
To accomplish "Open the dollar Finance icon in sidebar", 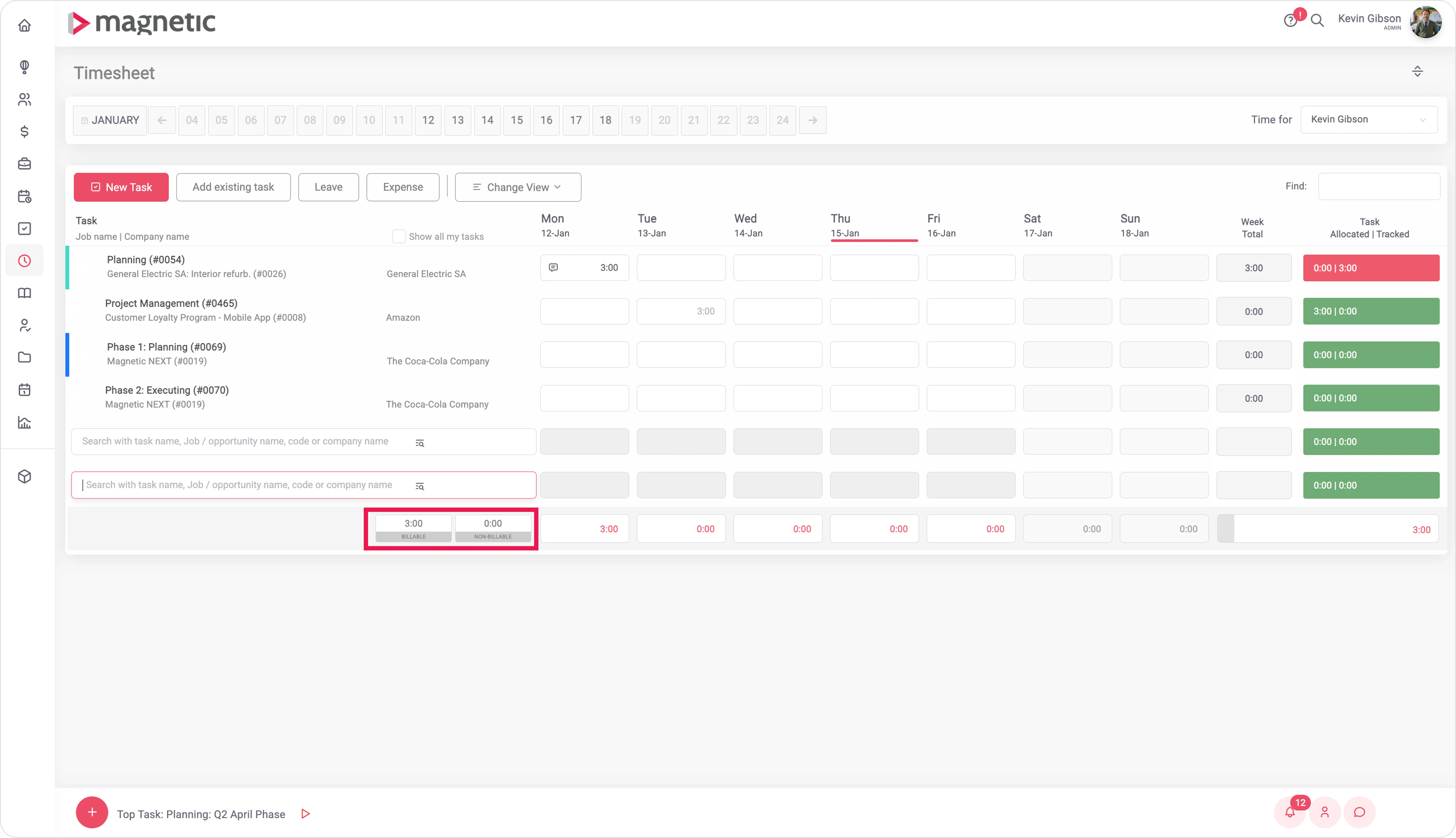I will pyautogui.click(x=24, y=132).
